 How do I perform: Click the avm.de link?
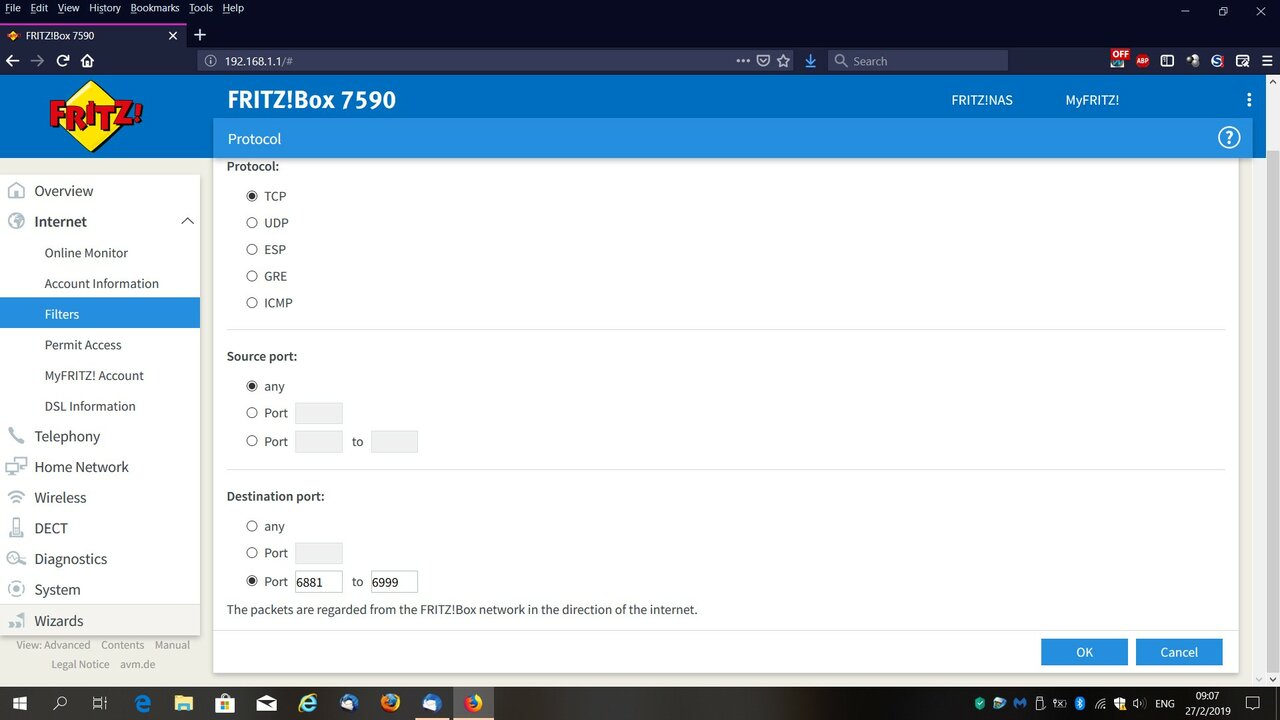[x=138, y=664]
